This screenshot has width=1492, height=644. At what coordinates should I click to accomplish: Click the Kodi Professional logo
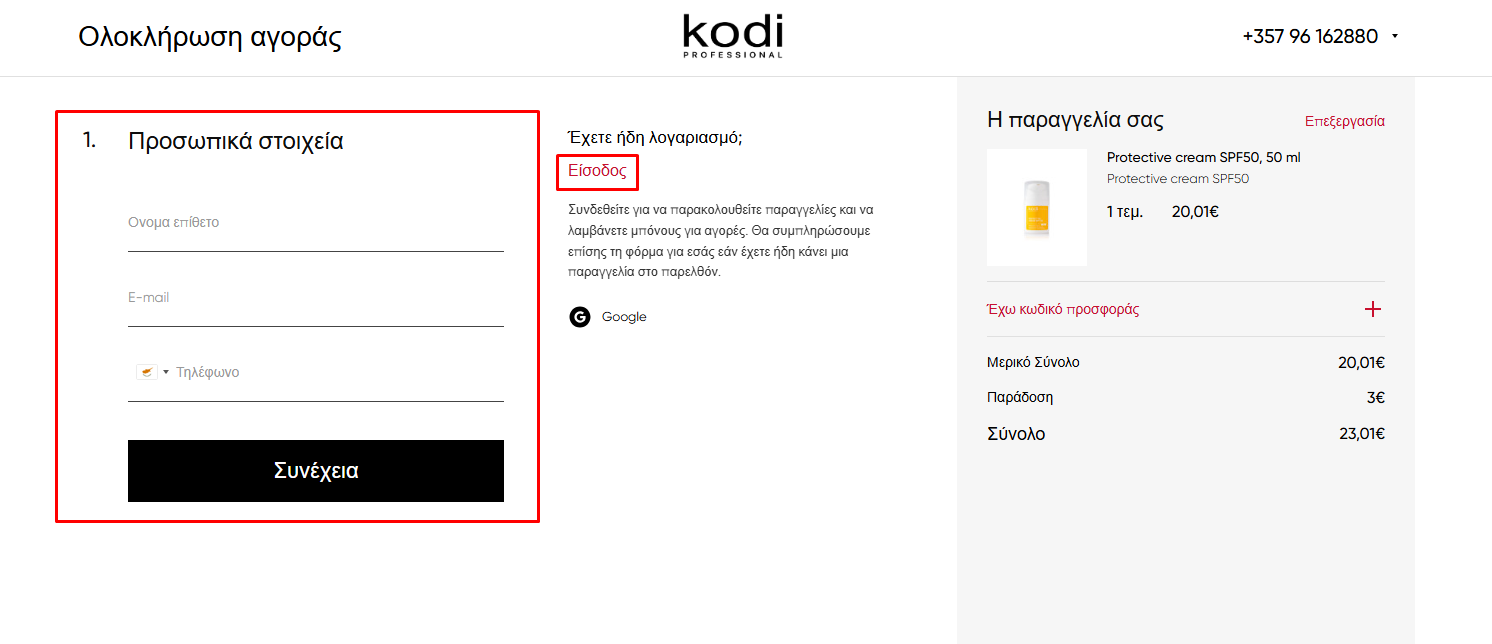point(733,36)
